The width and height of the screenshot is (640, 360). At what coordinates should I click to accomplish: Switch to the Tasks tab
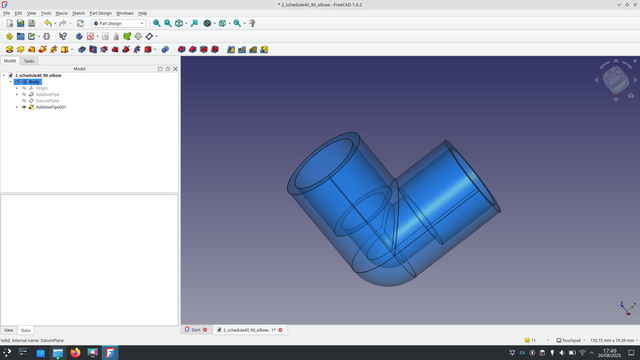[29, 61]
